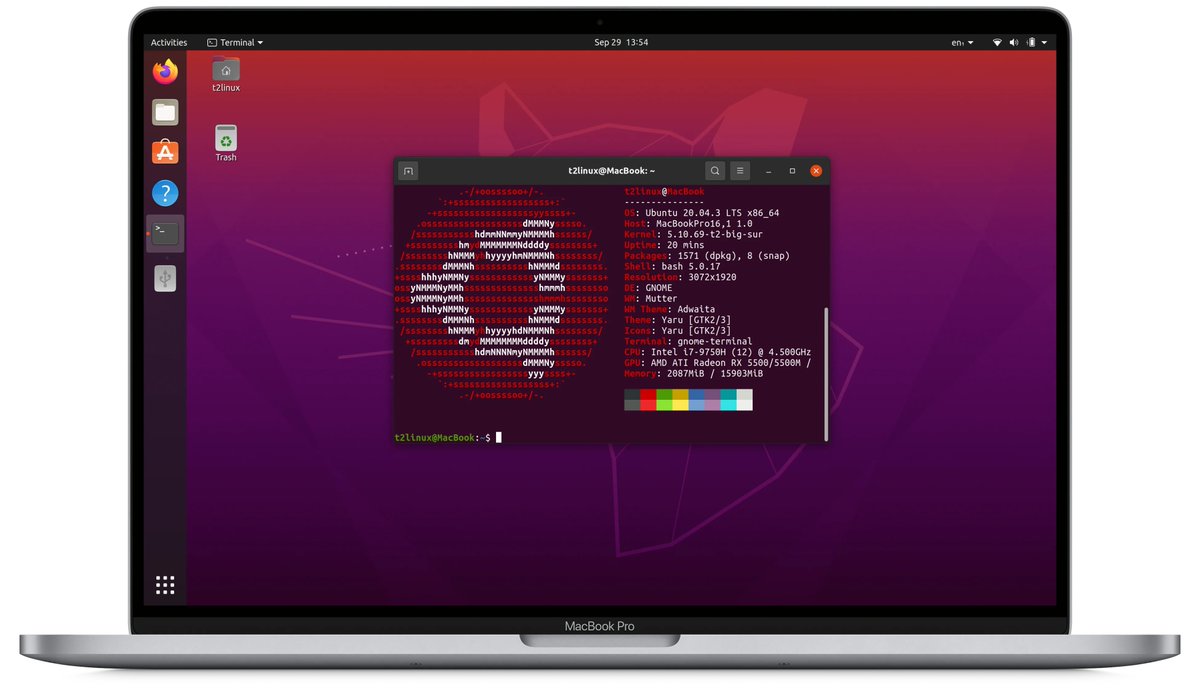
Task: Click the red 't2linux@MacBook' neofetch header
Action: (x=664, y=192)
